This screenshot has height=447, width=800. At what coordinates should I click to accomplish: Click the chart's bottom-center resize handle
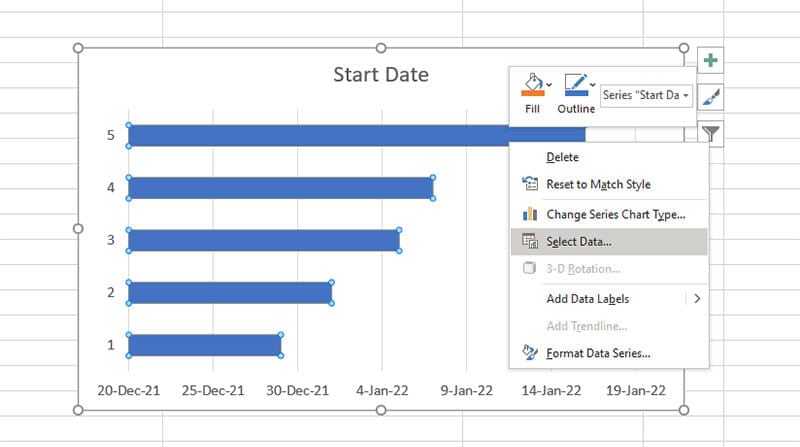[x=381, y=410]
